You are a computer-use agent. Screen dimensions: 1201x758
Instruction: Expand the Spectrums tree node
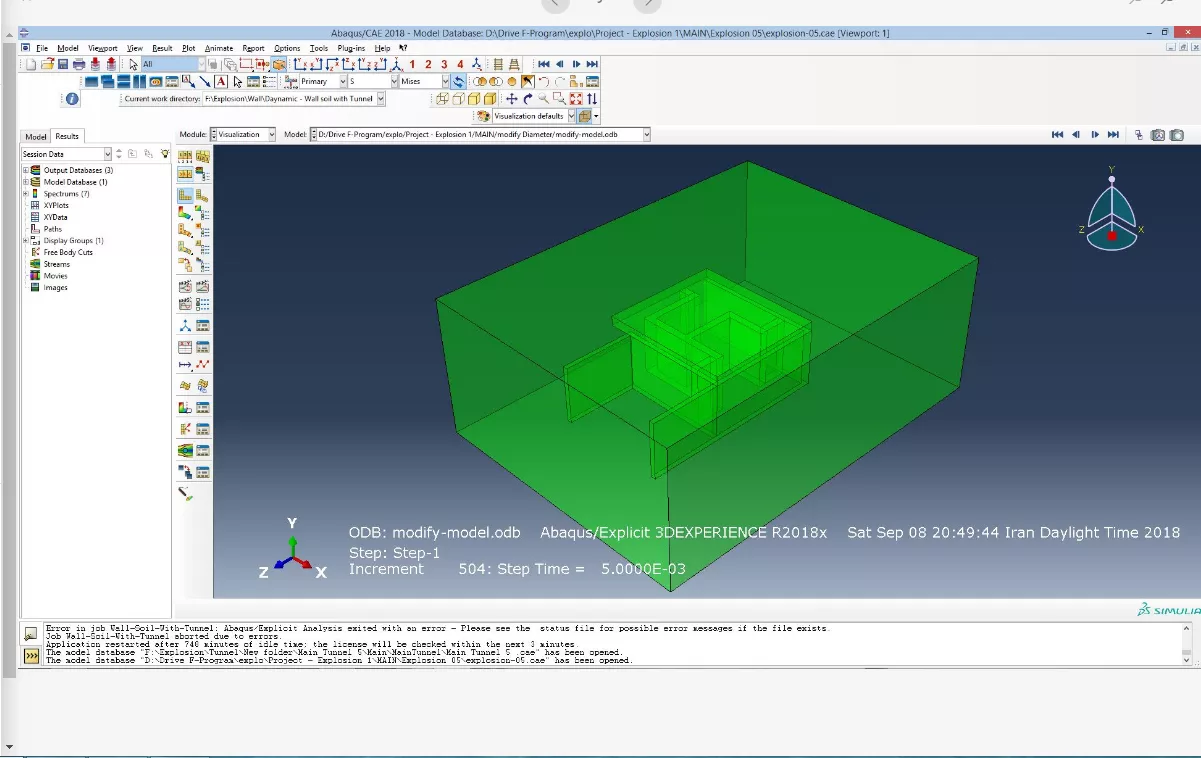[x=26, y=194]
